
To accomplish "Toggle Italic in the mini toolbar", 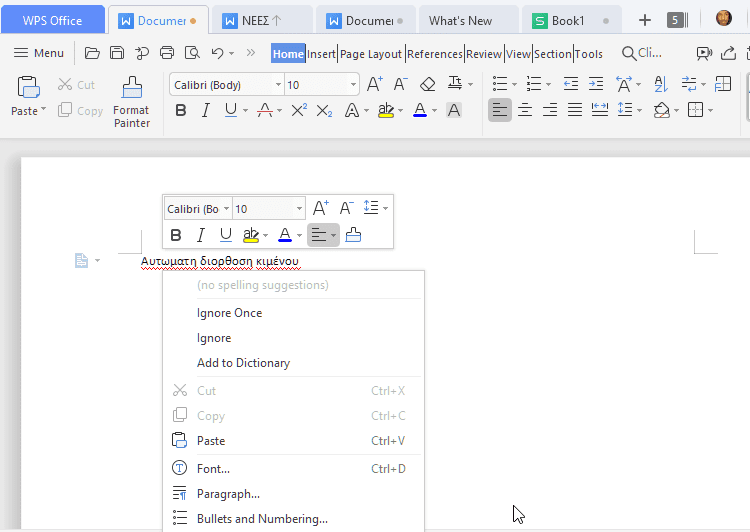I will 201,235.
